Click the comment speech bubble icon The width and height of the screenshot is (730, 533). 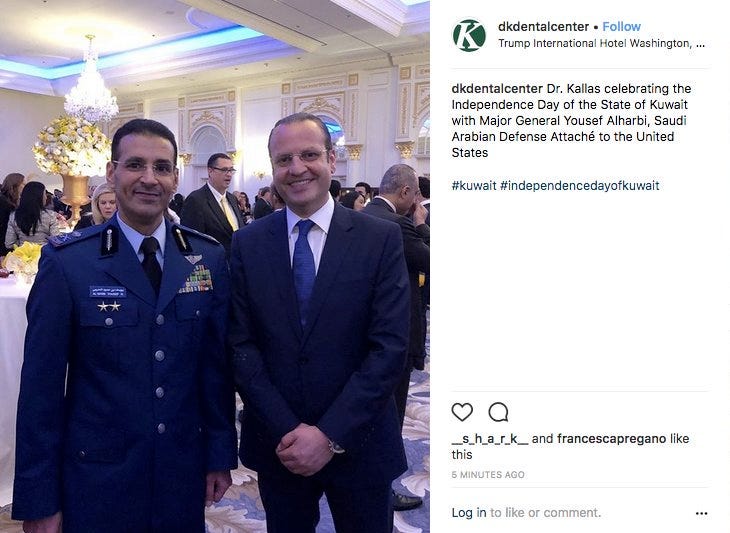point(498,412)
